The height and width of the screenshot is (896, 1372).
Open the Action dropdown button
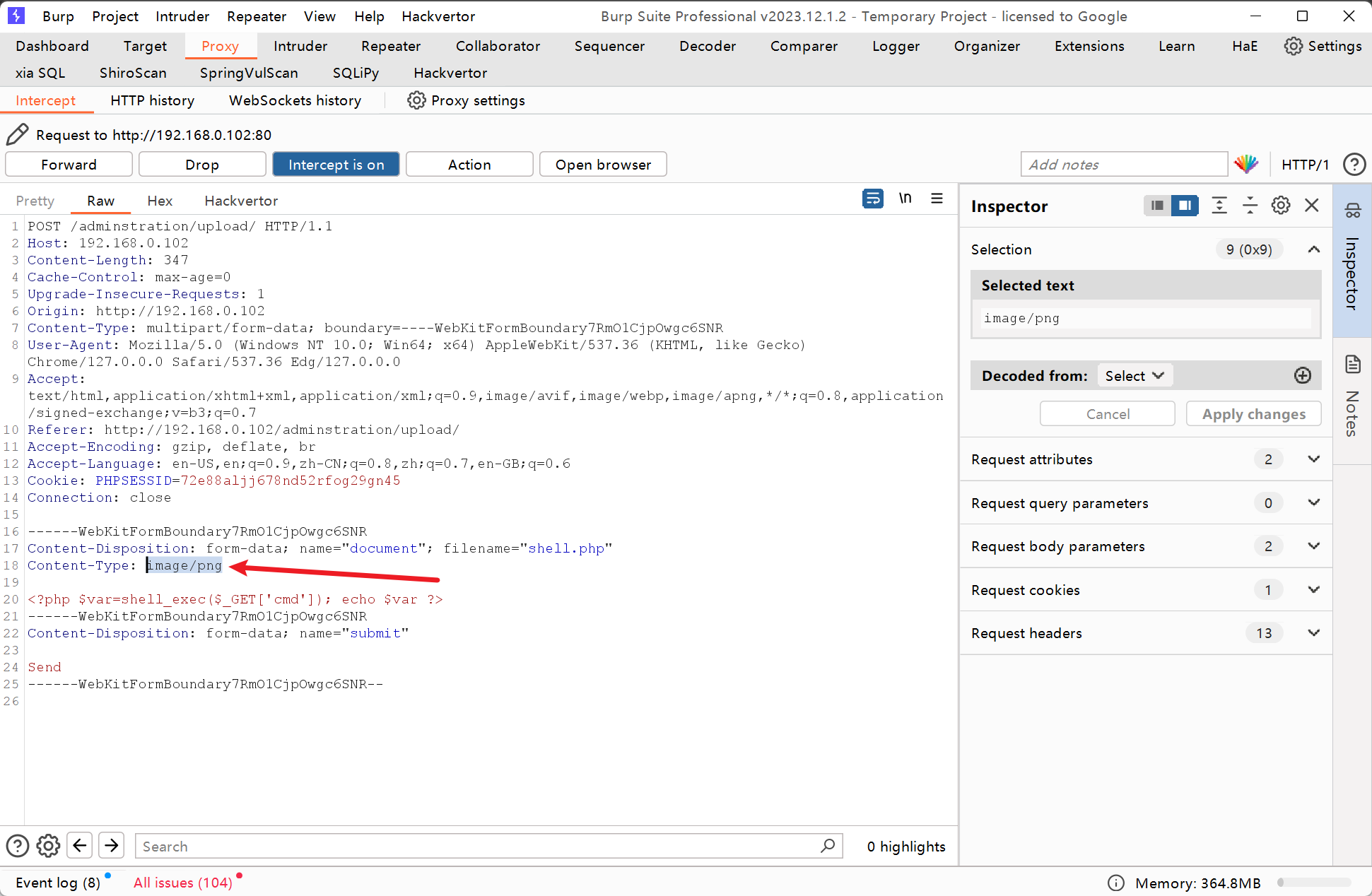point(469,165)
